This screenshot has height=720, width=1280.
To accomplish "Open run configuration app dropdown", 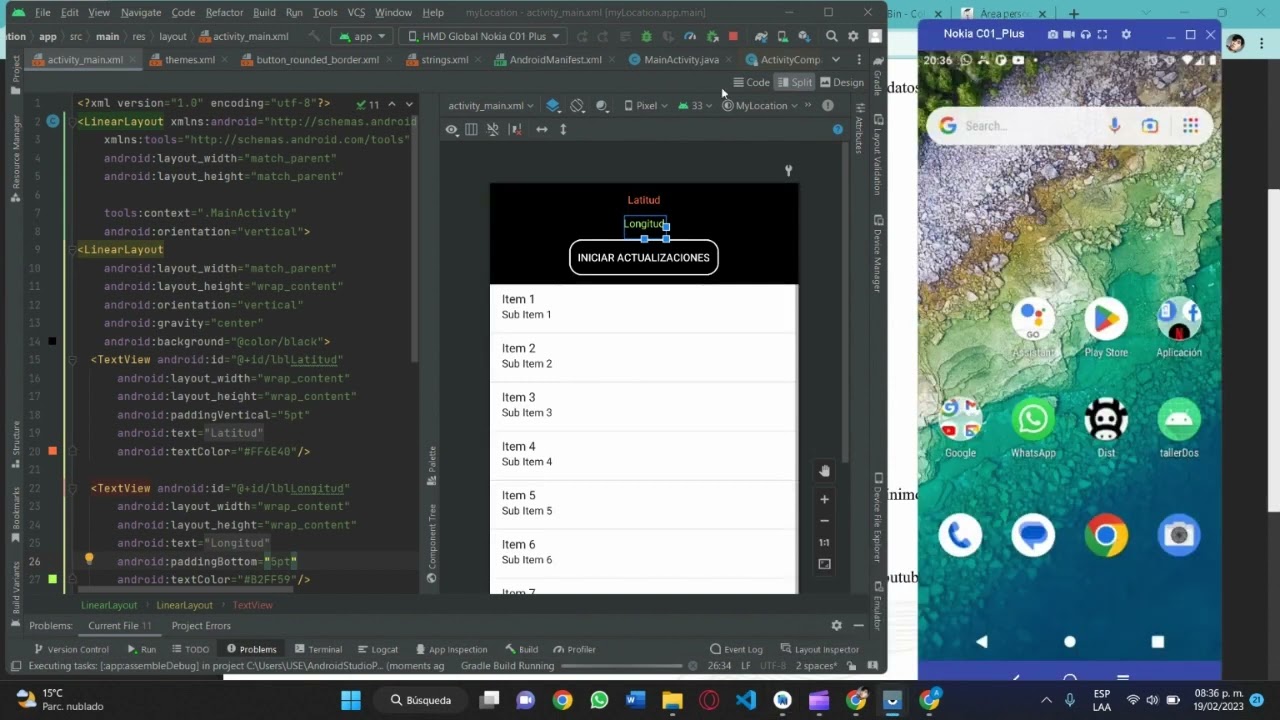I will point(362,36).
